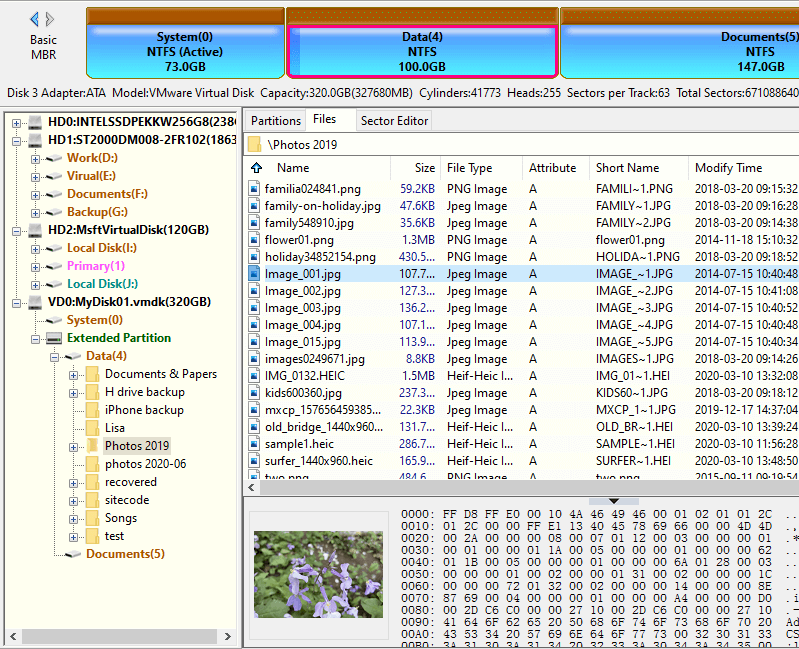Click the HD0 Intel SSD disk icon
Viewport: 799px width, 649px height.
click(35, 122)
